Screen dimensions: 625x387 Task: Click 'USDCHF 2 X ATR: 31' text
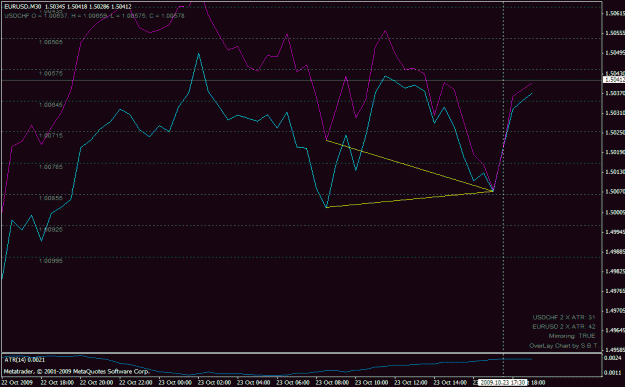(x=564, y=317)
